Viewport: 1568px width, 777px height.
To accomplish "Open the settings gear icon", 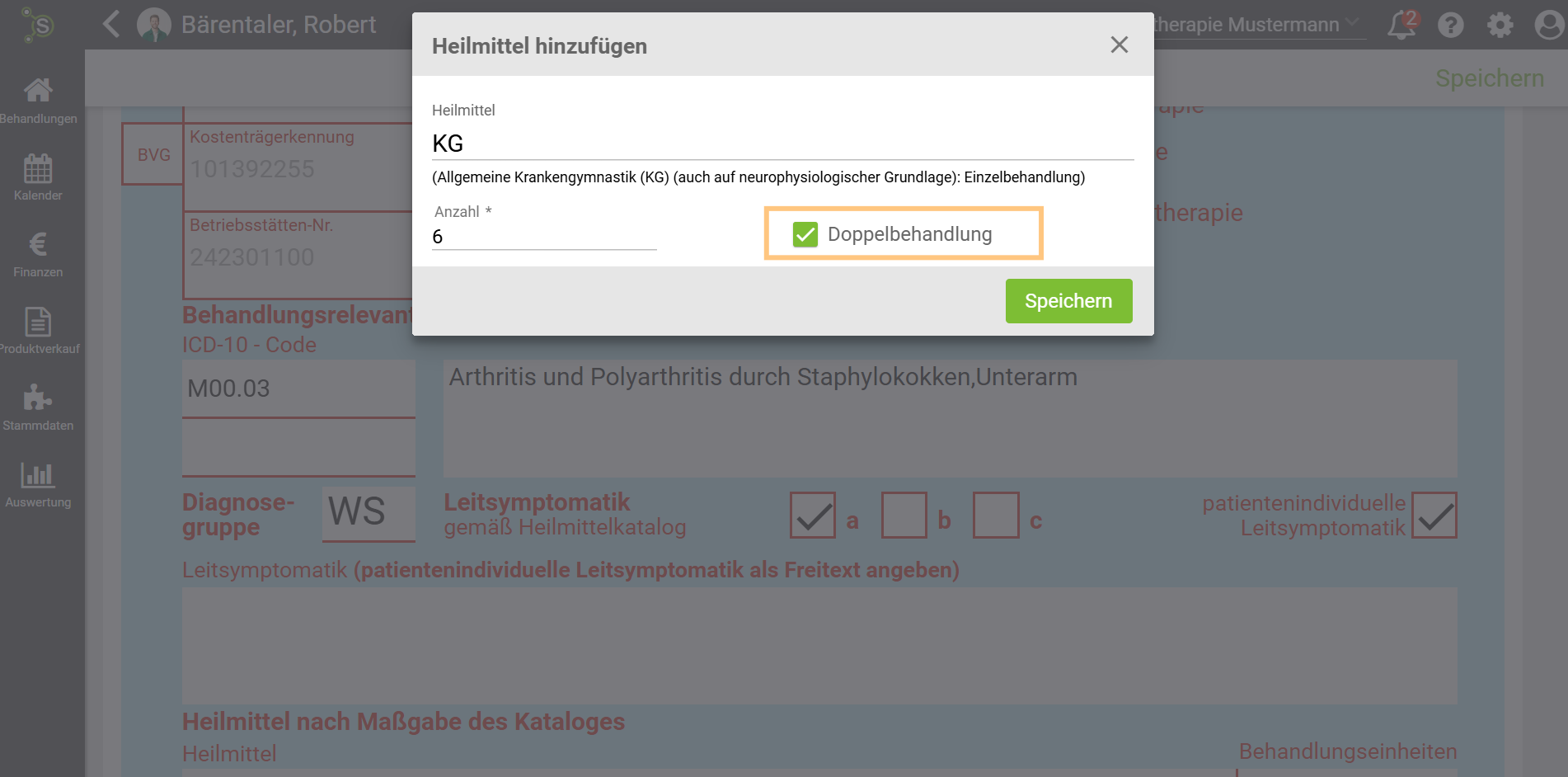I will (x=1500, y=25).
